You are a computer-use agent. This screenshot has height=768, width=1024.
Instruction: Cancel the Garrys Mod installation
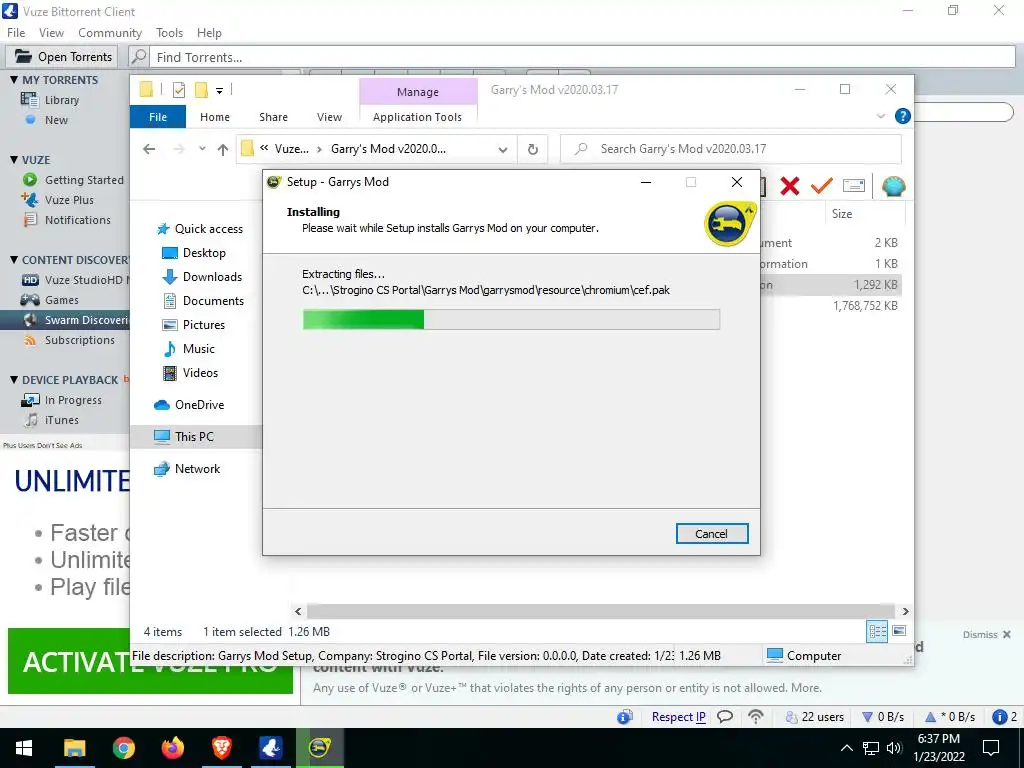click(711, 534)
